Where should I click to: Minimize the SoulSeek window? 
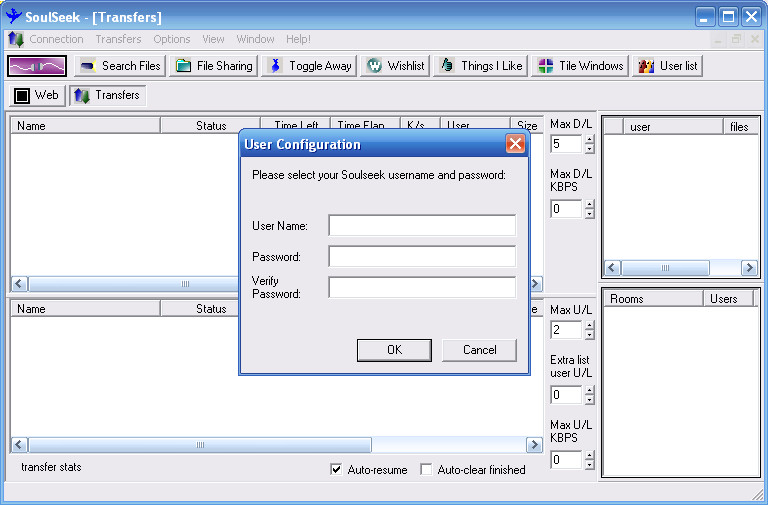pos(704,17)
